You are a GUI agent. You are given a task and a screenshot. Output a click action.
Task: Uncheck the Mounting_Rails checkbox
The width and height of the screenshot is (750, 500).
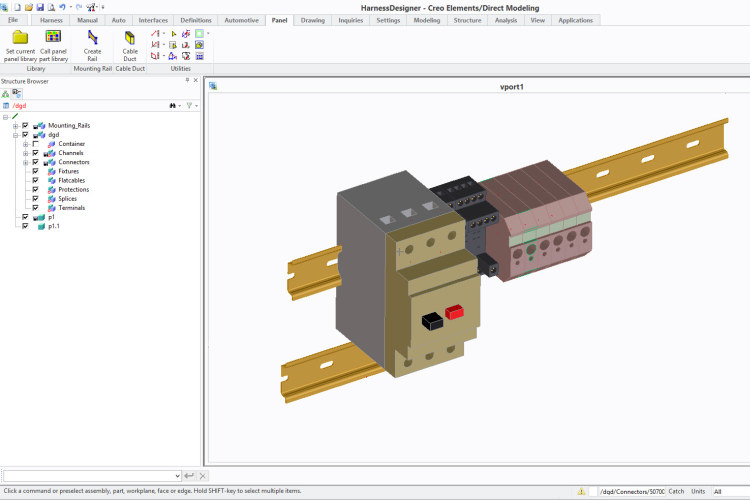(25, 125)
